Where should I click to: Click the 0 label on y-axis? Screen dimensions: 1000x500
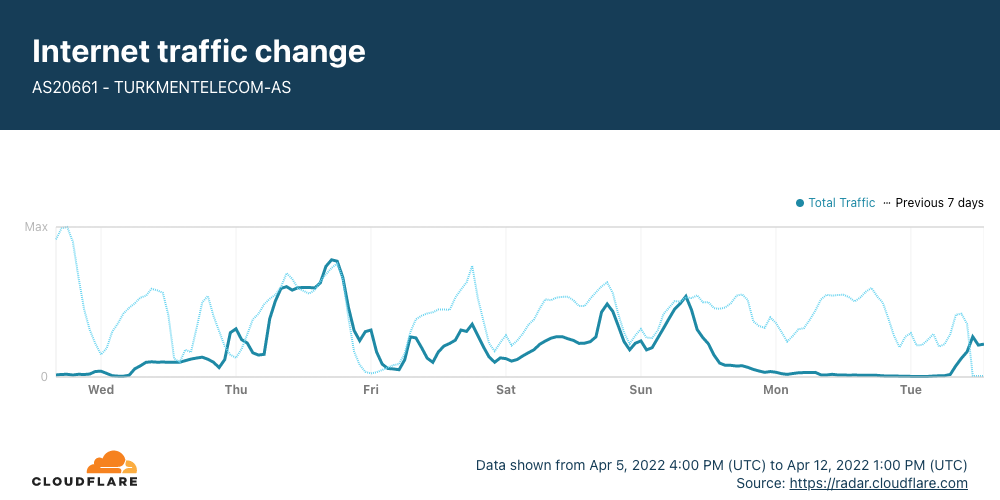44,377
